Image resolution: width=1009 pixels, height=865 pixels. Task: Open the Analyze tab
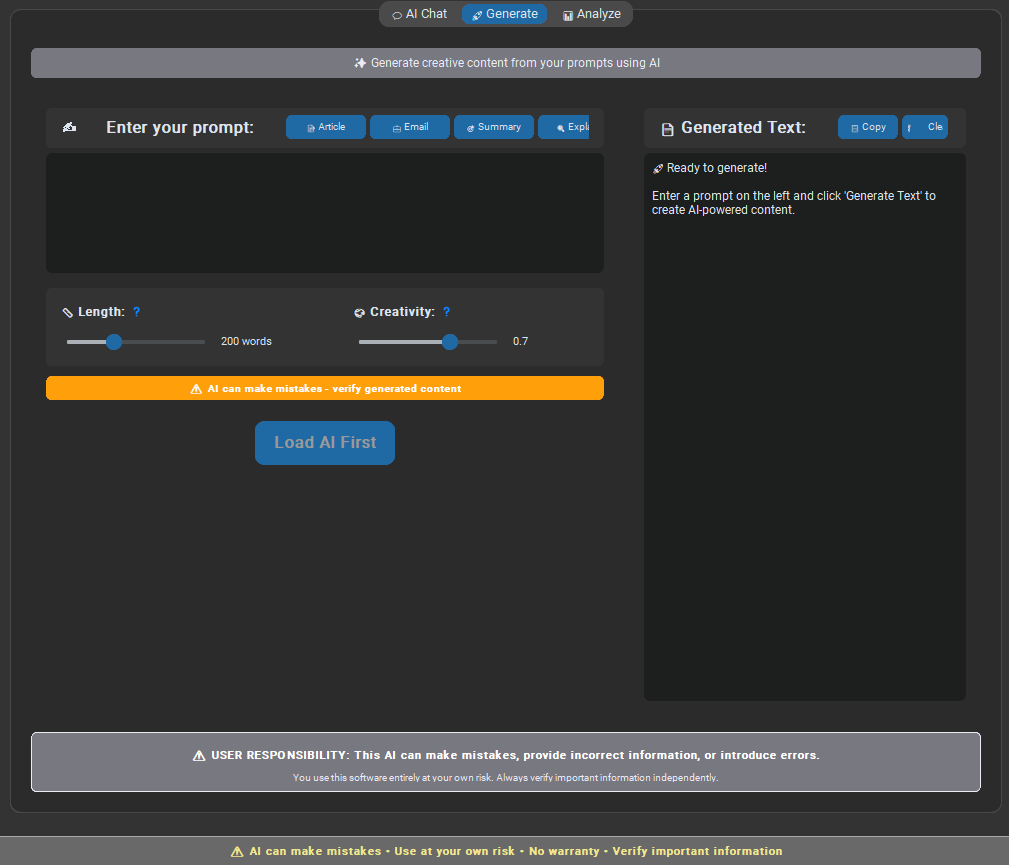(x=591, y=14)
